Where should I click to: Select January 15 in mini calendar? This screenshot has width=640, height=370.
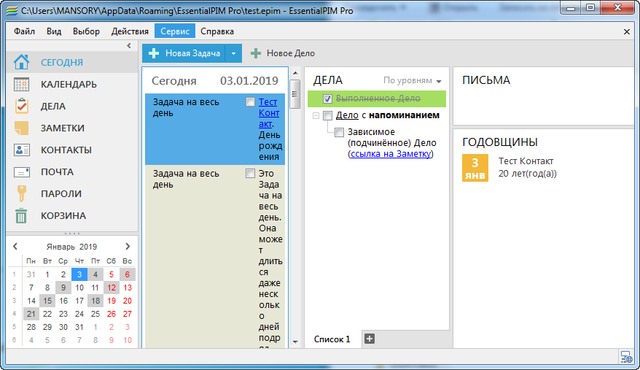(x=47, y=301)
